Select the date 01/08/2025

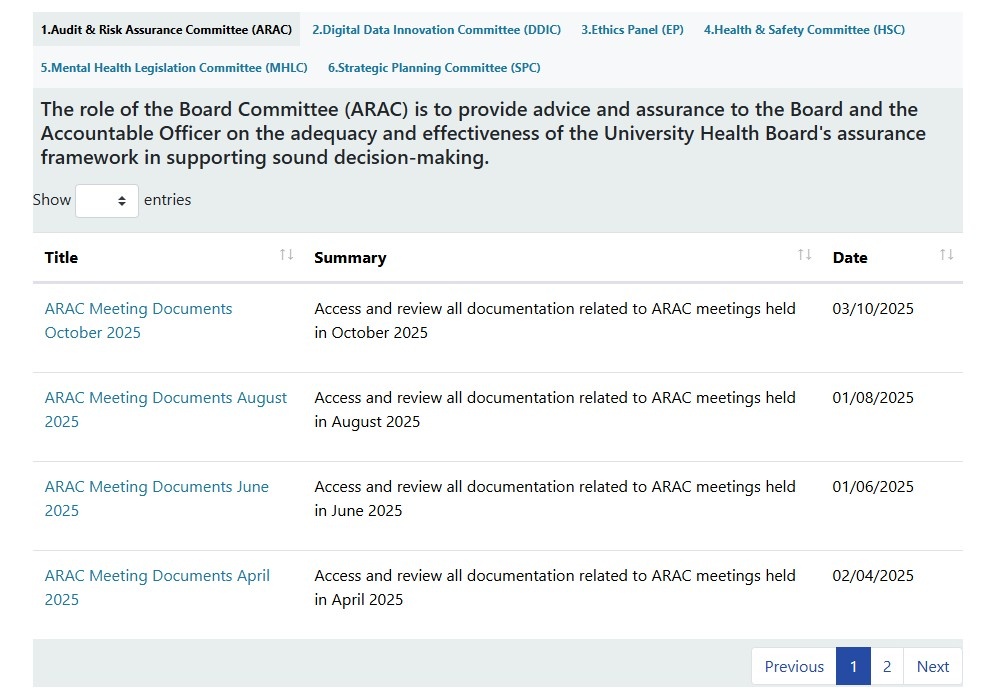(873, 398)
